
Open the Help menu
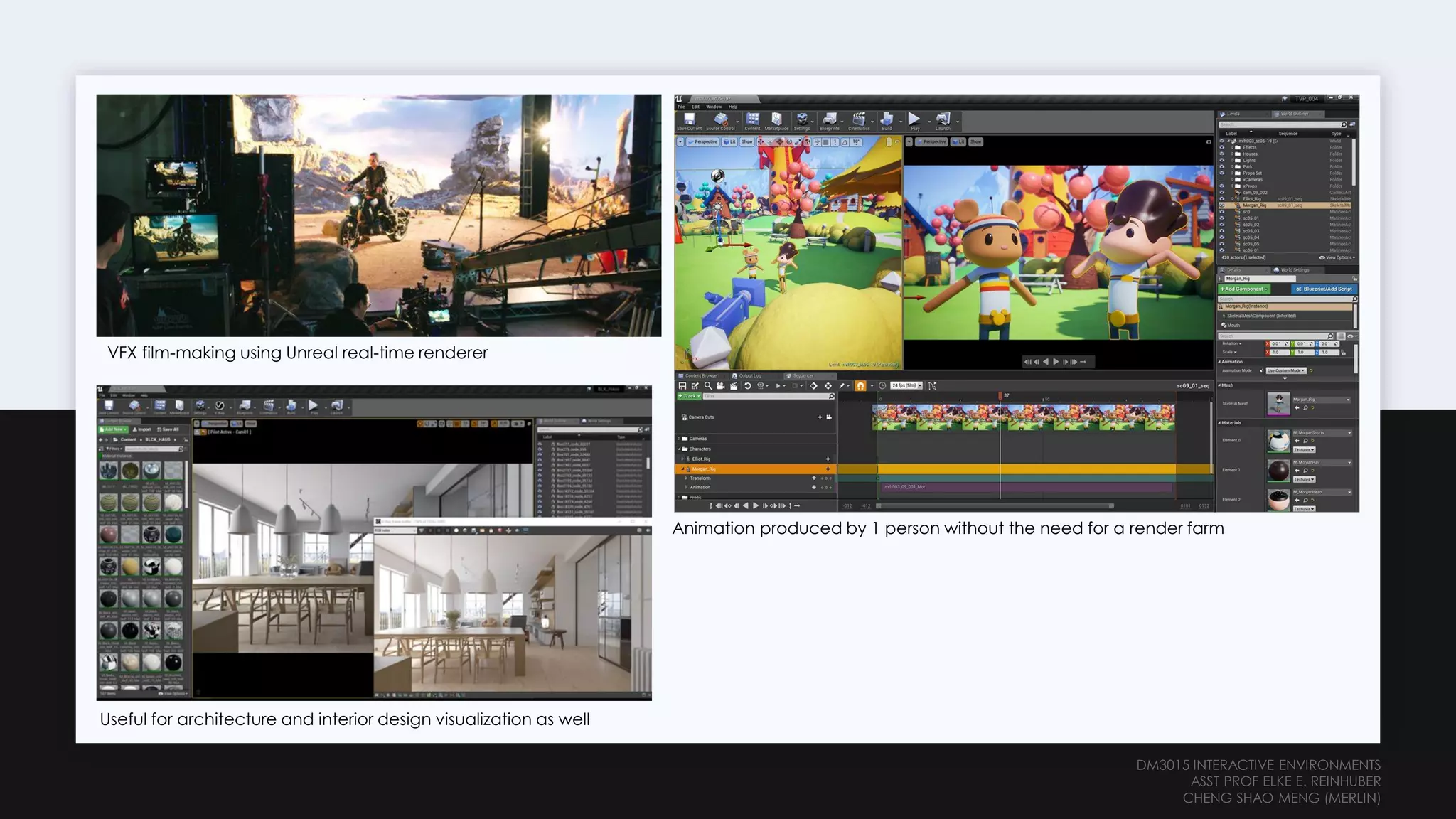pyautogui.click(x=733, y=107)
